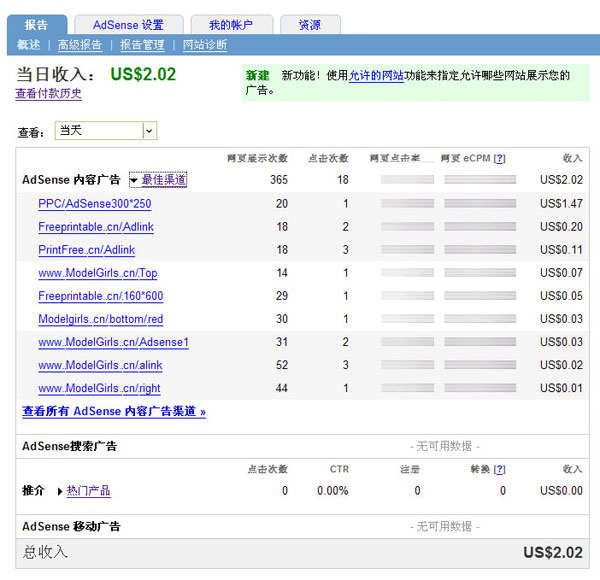Open the PrintFree.cn/Adlink channel report
Screen dimensions: 600x580
(86, 250)
